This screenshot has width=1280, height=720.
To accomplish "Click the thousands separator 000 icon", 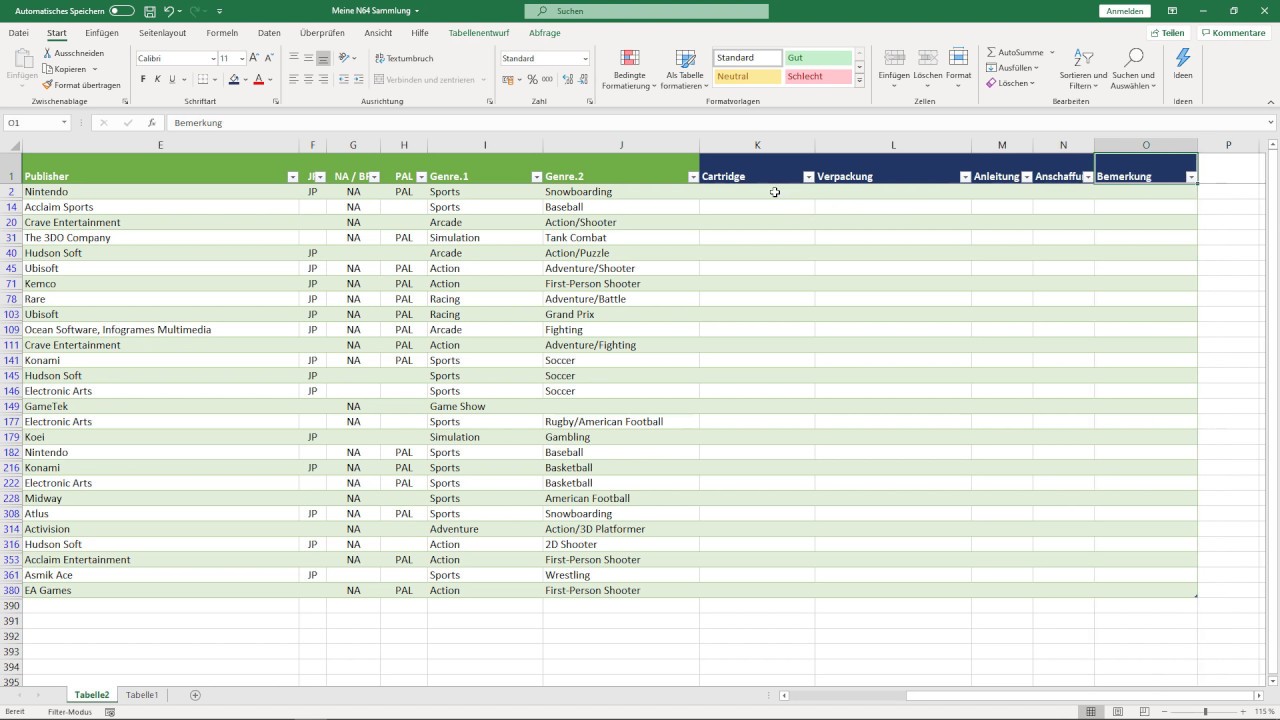I will [547, 79].
